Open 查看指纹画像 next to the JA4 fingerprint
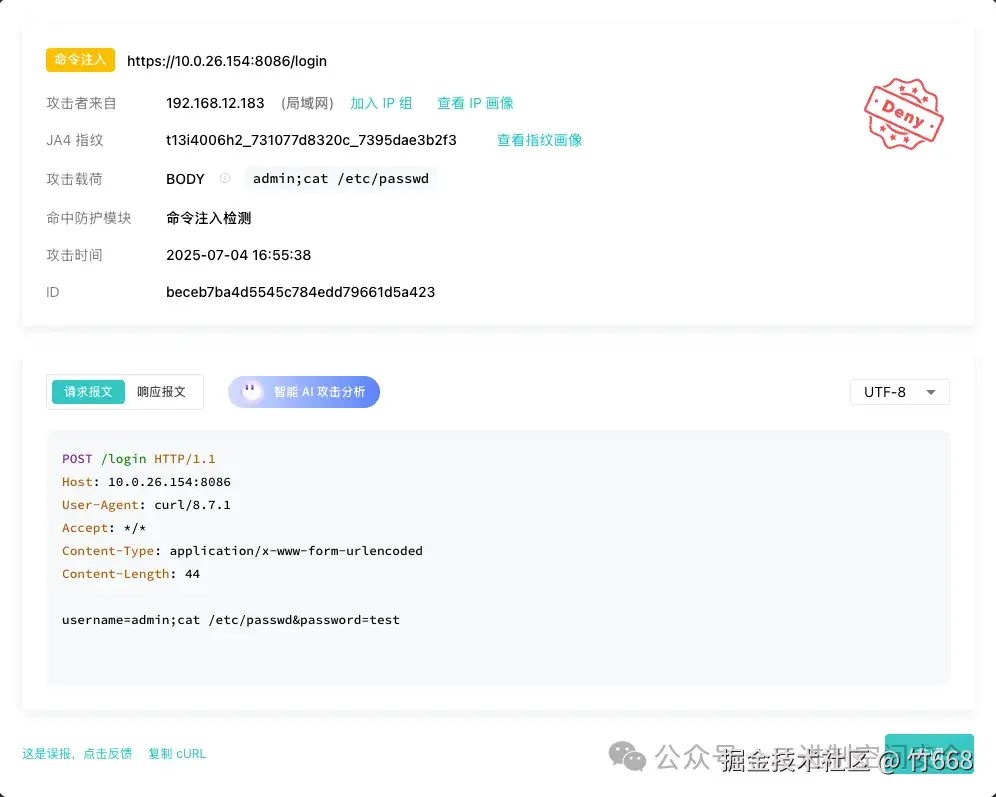Screen dimensions: 996x797 click(539, 140)
